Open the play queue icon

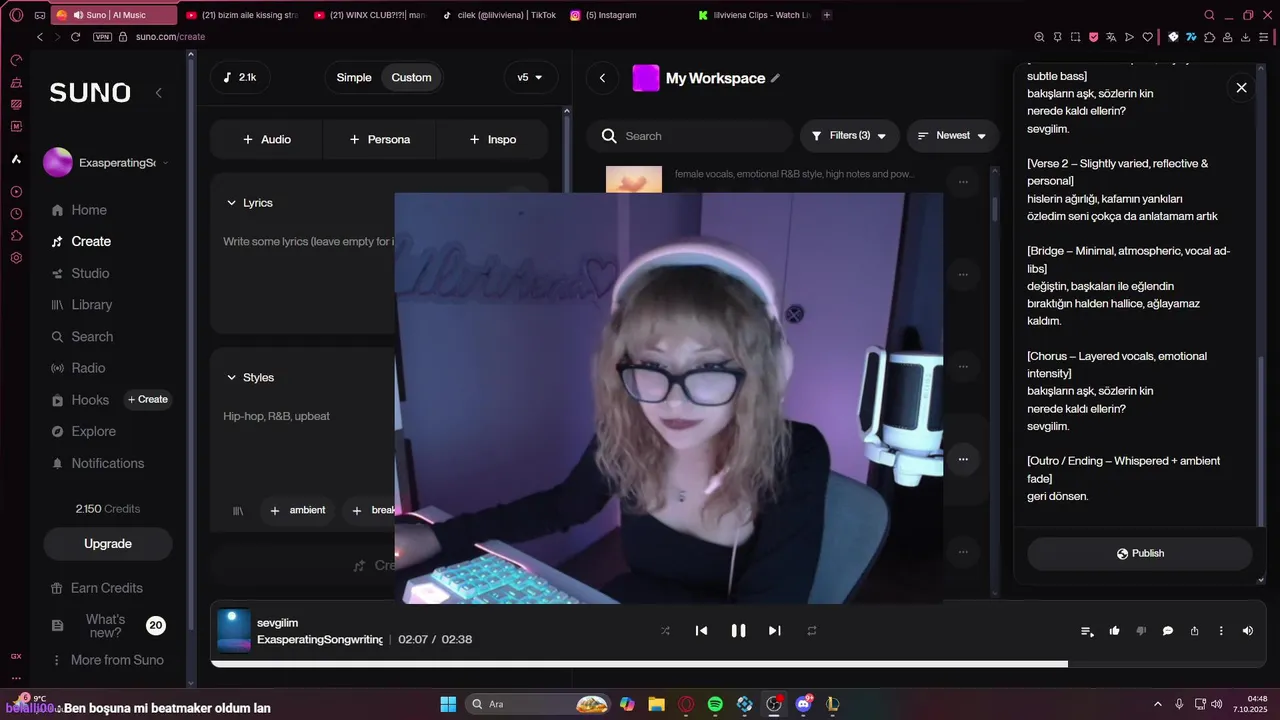(x=1087, y=631)
